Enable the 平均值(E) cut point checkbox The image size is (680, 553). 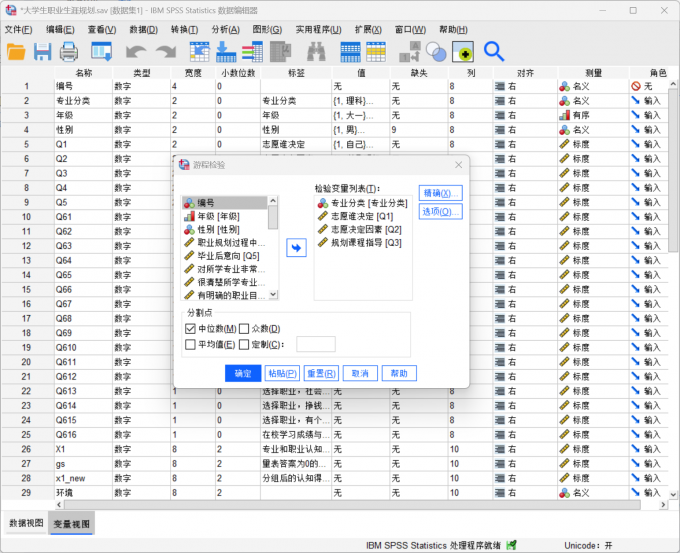pyautogui.click(x=190, y=344)
